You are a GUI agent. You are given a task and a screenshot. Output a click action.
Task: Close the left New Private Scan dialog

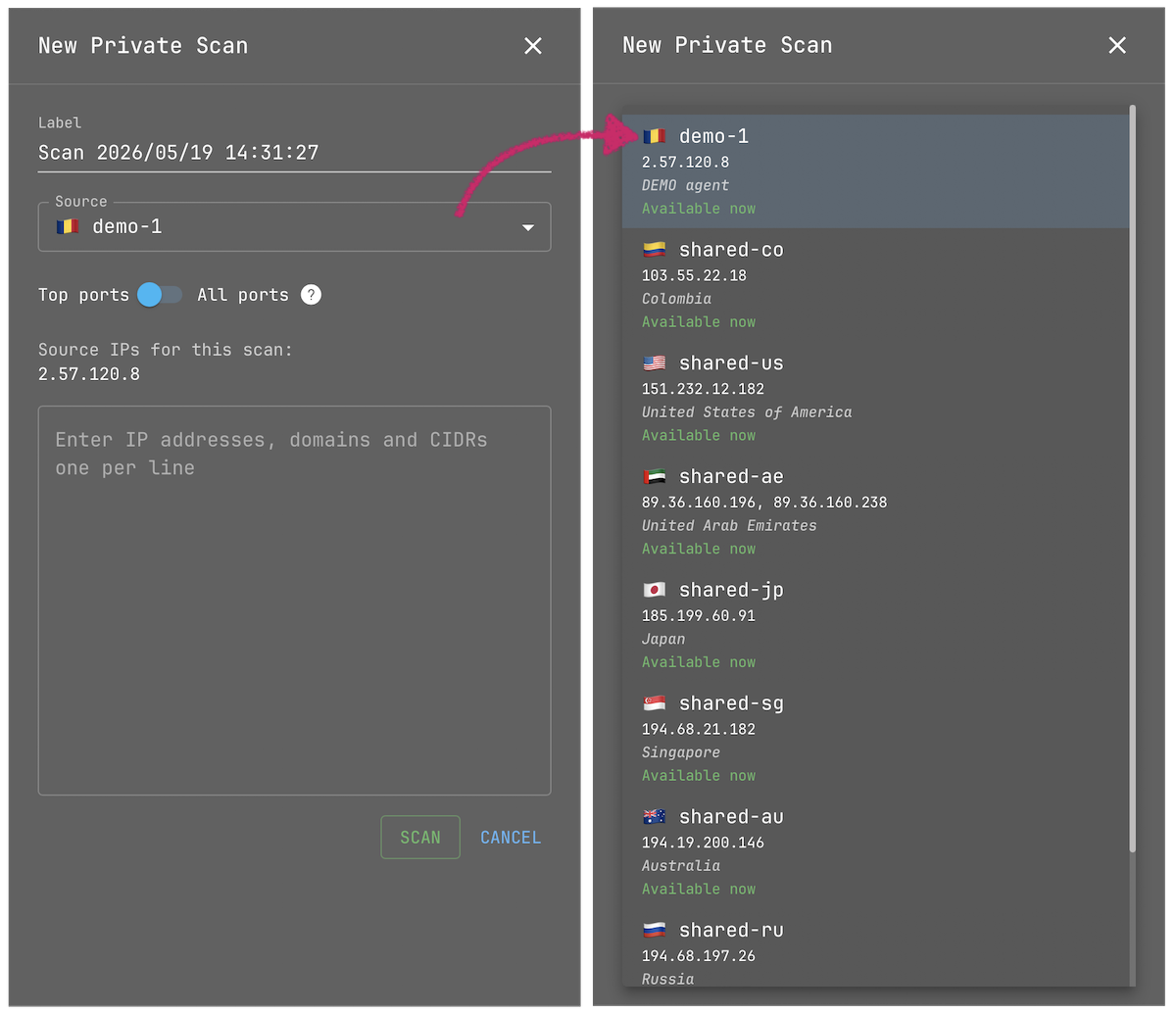tap(533, 46)
